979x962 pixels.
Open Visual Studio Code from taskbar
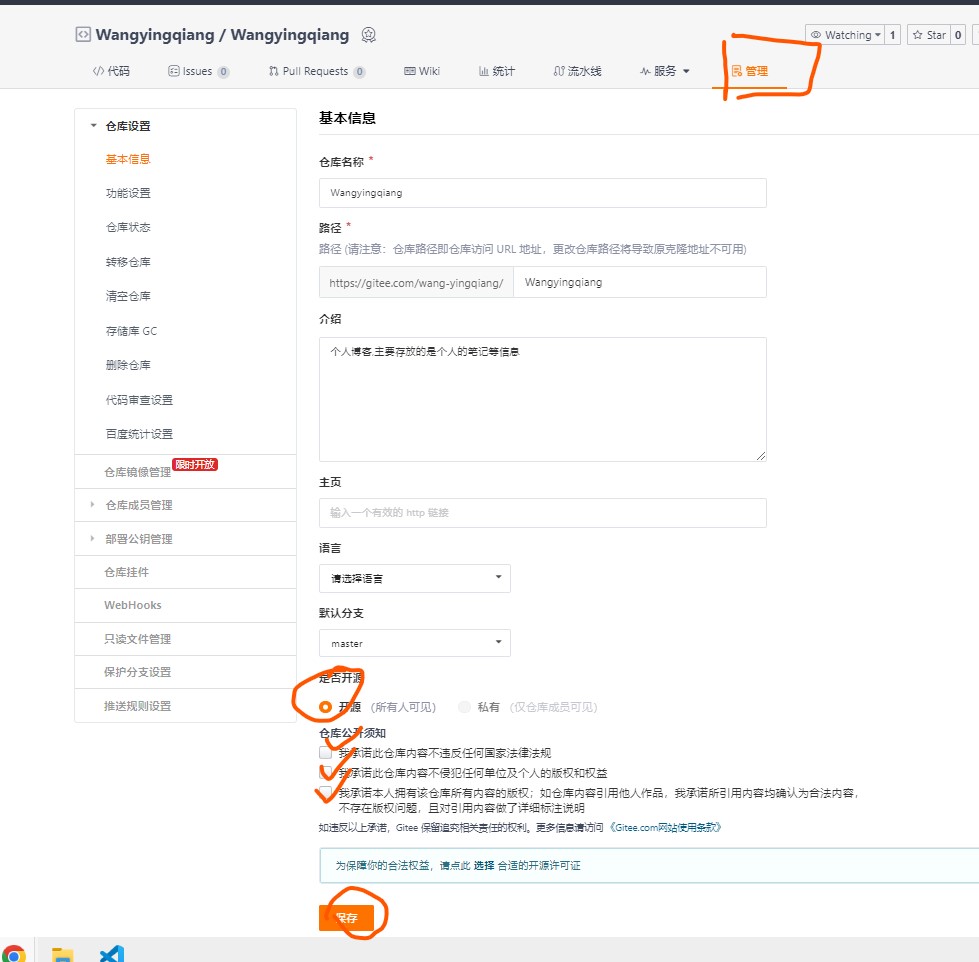tap(111, 953)
